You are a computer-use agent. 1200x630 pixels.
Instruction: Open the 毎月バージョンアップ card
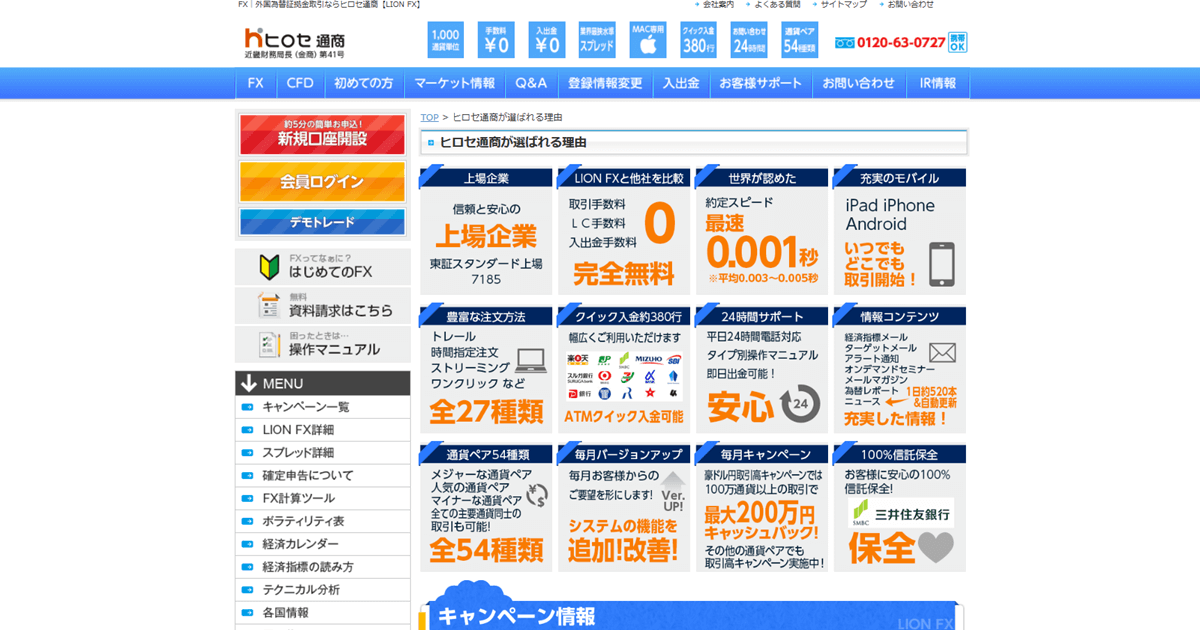tap(624, 507)
